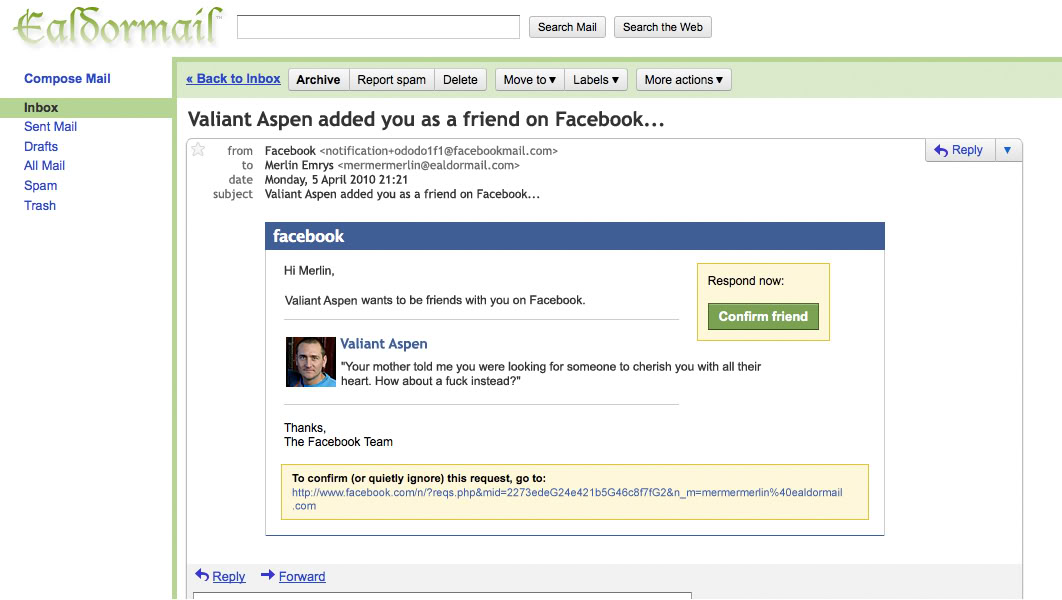The height and width of the screenshot is (600, 1062).
Task: Star this Facebook notification email
Action: coord(198,149)
